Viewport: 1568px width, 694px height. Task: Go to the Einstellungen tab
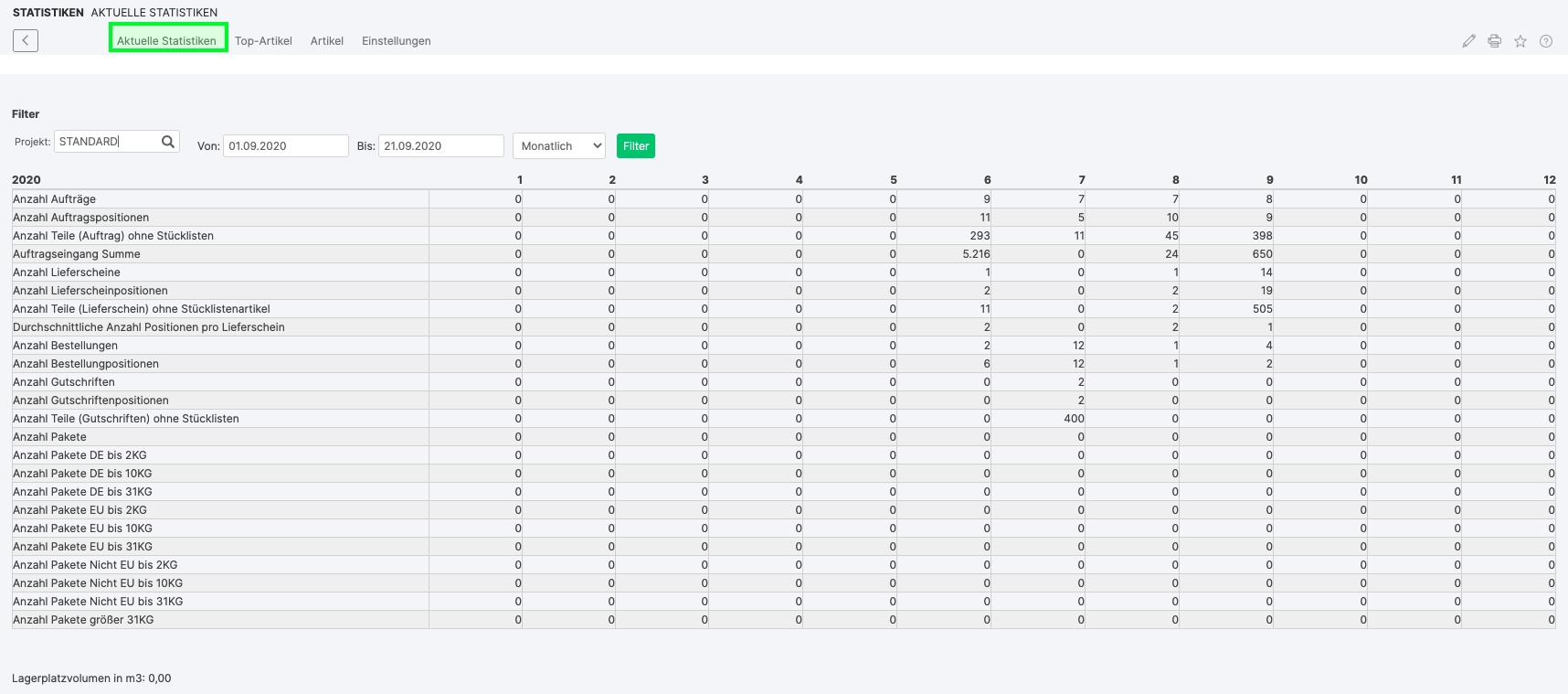pyautogui.click(x=396, y=41)
